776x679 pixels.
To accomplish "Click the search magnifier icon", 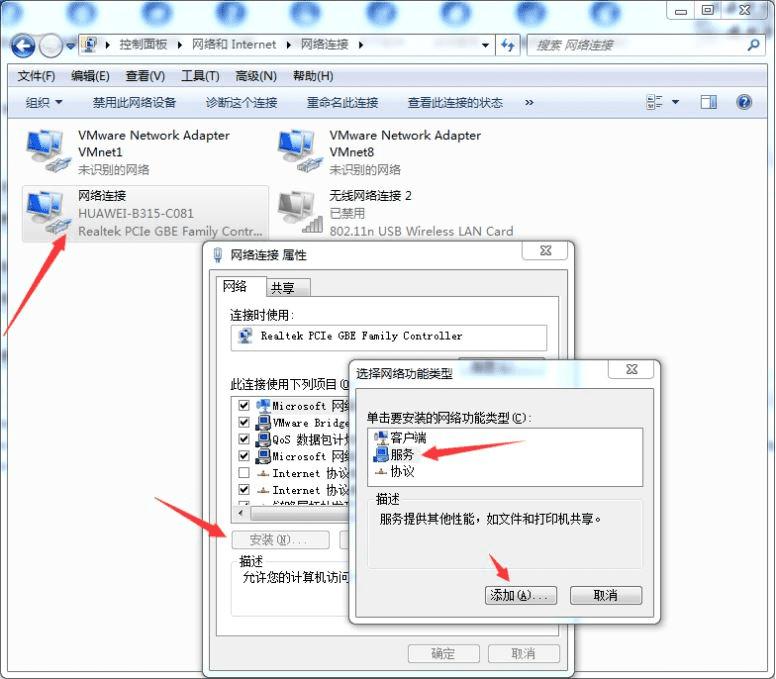I will pyautogui.click(x=753, y=45).
